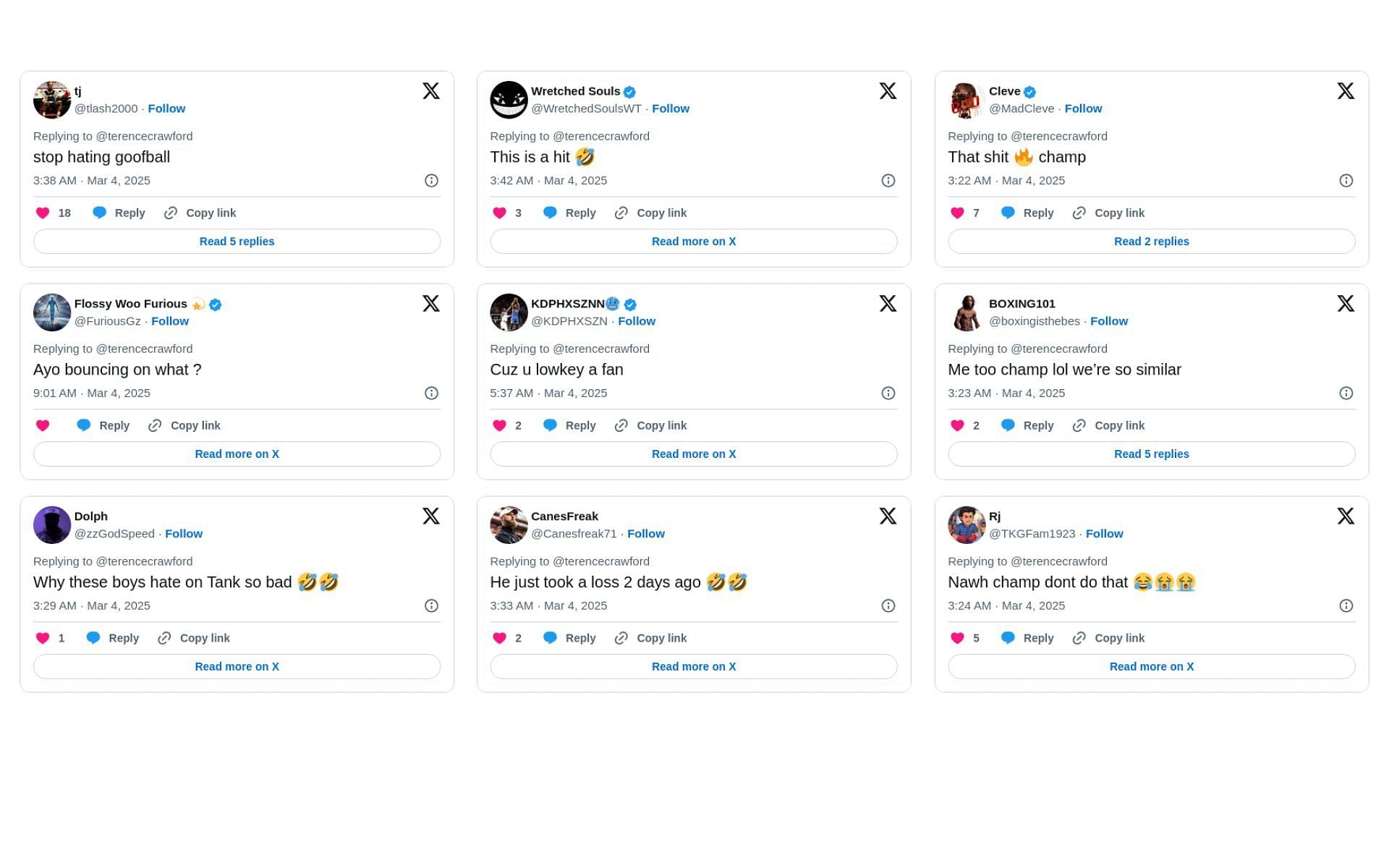
Task: Follow BOXING101 account
Action: pos(1109,321)
